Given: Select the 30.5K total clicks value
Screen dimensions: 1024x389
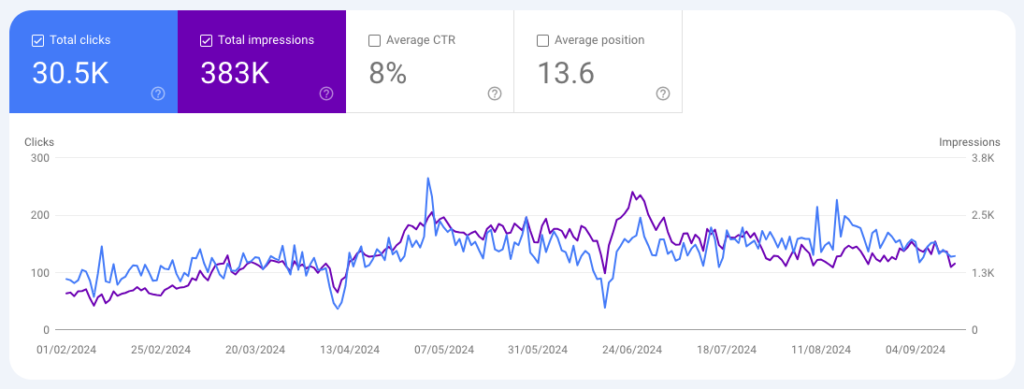Looking at the screenshot, I should [70, 74].
